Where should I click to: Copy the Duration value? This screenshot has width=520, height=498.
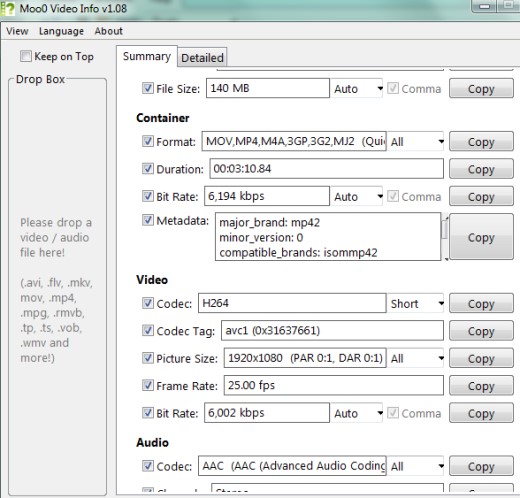tap(481, 169)
